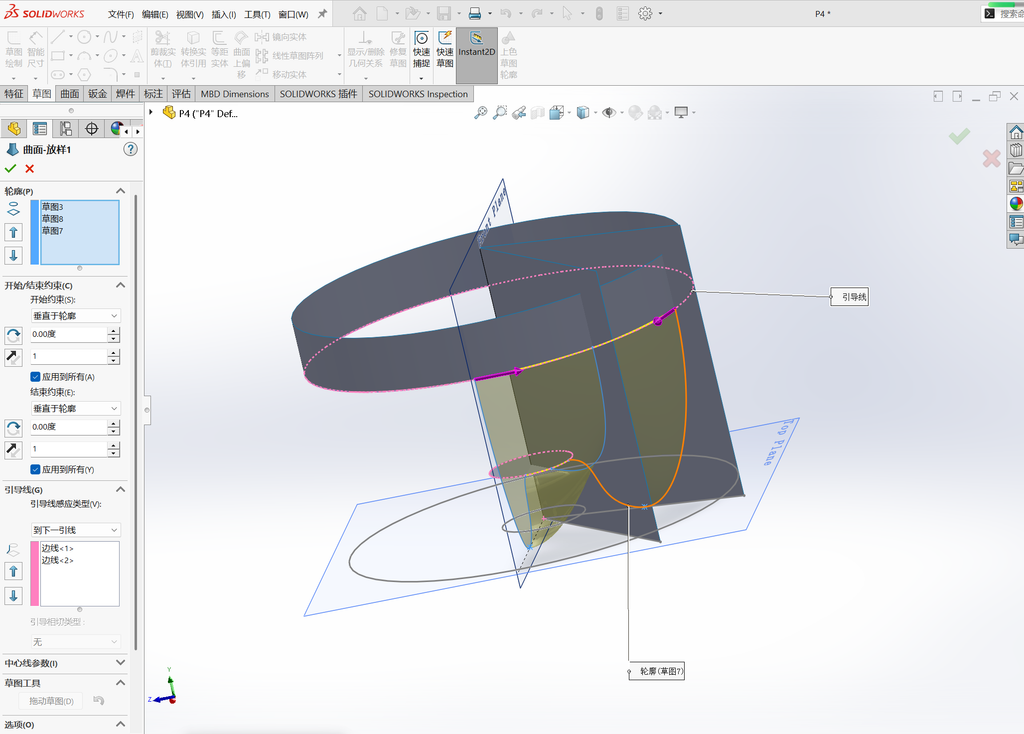Uncheck 应用到所有(Y) for end constraint

click(35, 470)
